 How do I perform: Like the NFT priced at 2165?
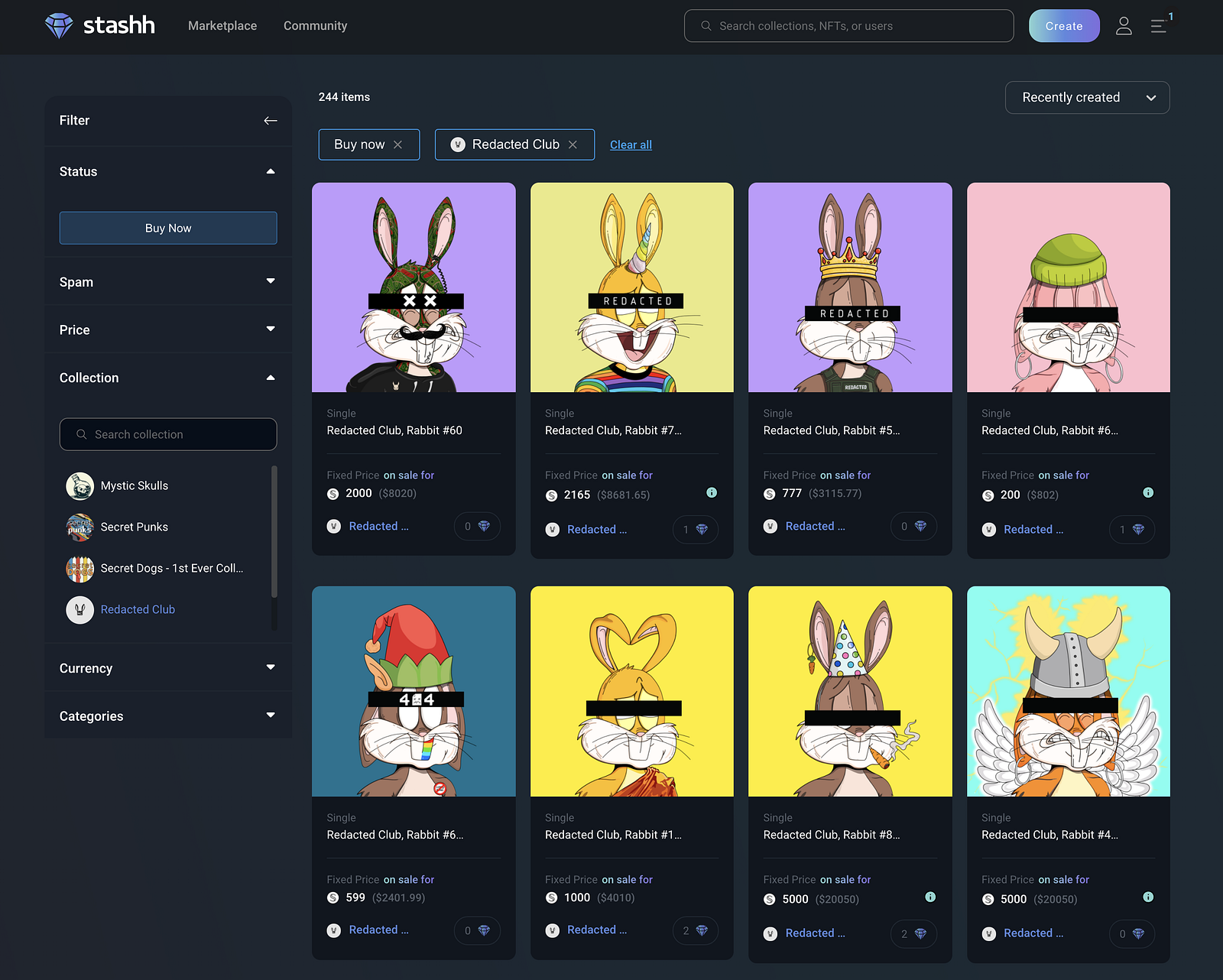coord(696,530)
